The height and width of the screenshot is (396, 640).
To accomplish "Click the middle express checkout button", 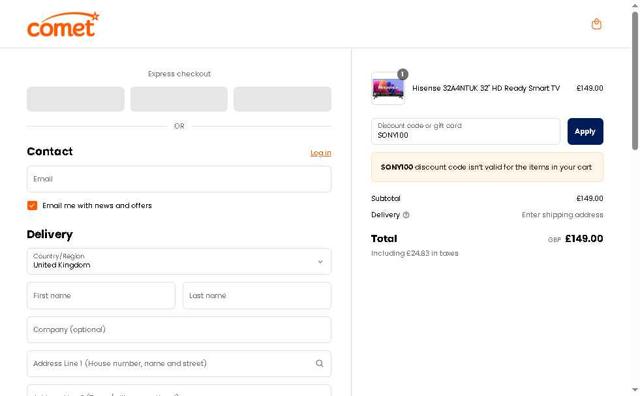I will coord(179,99).
